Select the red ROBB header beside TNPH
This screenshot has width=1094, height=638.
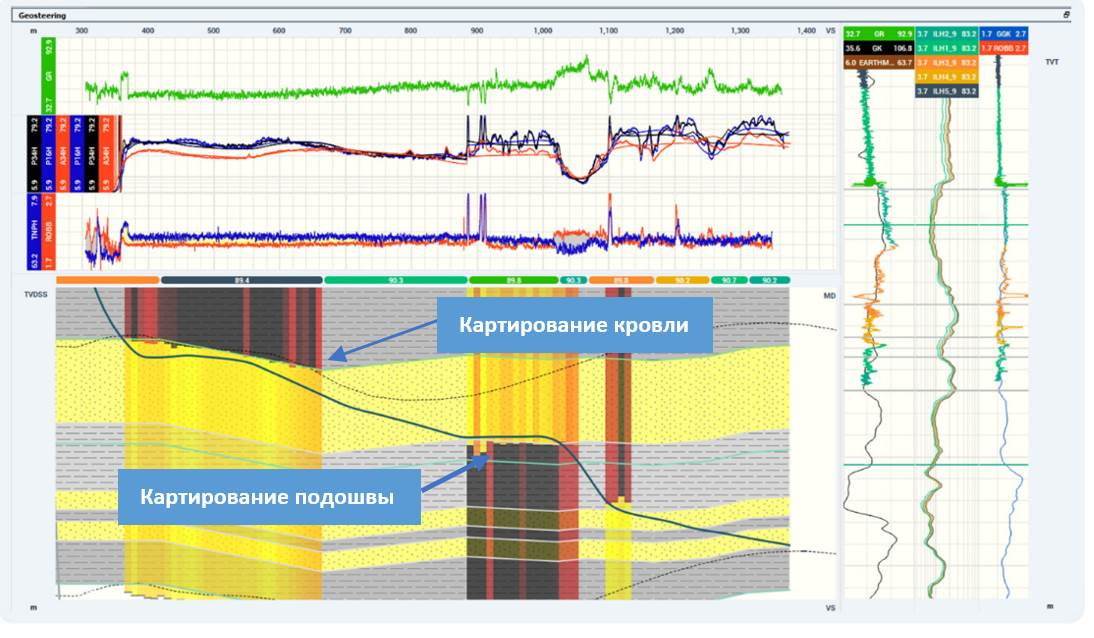(x=48, y=231)
